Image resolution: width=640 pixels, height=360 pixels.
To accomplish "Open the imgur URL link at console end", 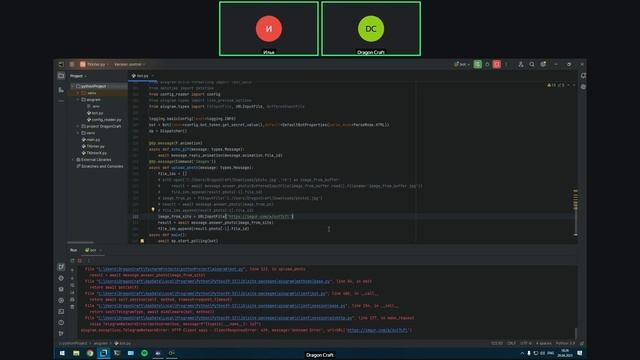I will (x=378, y=330).
